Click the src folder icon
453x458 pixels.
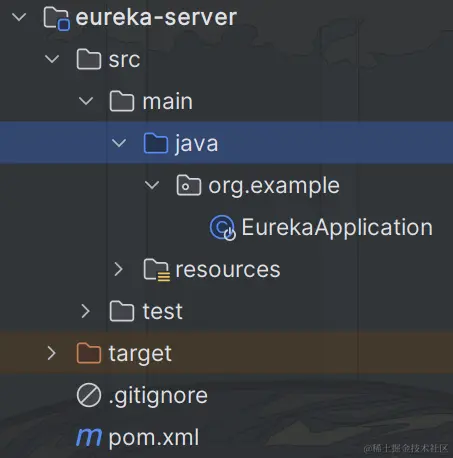click(x=89, y=59)
